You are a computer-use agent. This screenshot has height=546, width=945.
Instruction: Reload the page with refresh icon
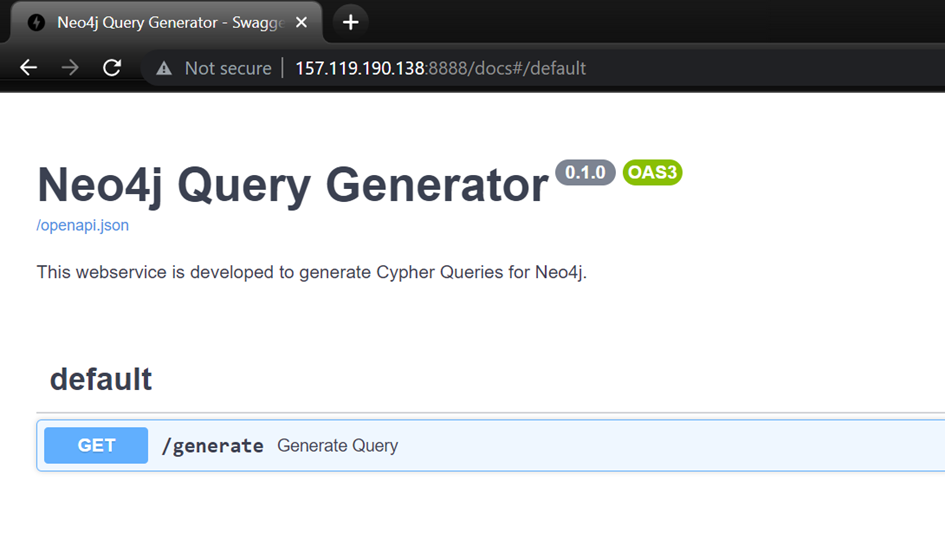pos(112,67)
